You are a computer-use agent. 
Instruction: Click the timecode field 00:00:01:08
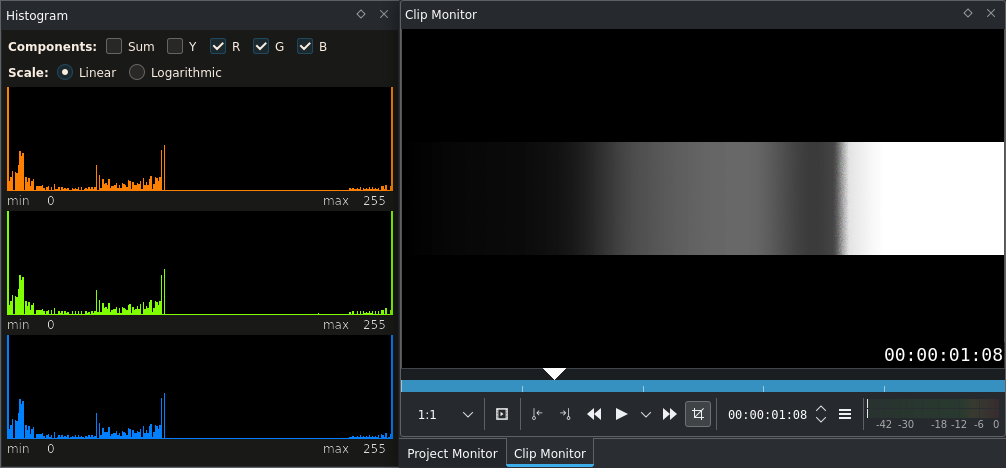point(767,415)
